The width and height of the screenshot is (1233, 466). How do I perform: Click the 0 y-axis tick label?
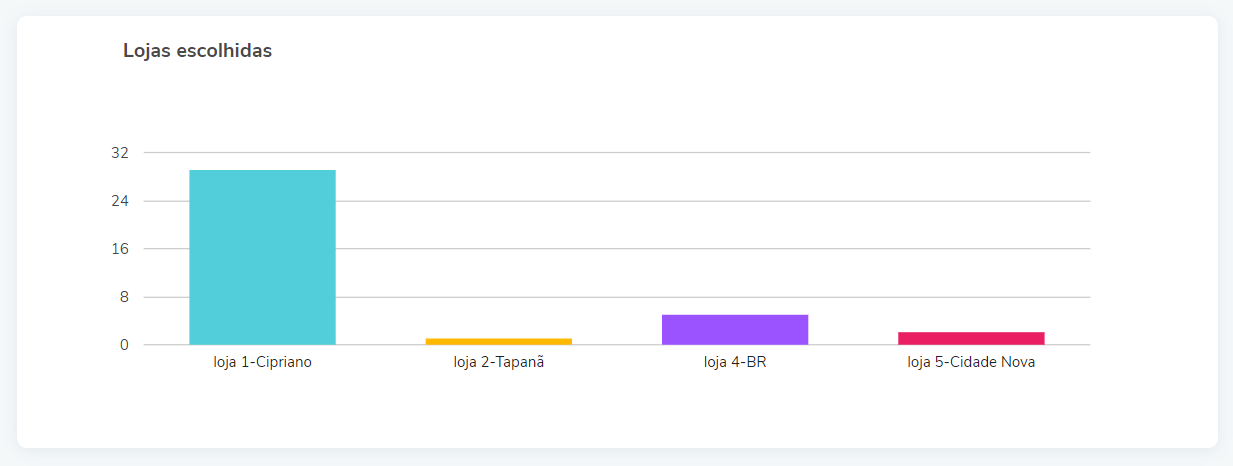pyautogui.click(x=125, y=345)
